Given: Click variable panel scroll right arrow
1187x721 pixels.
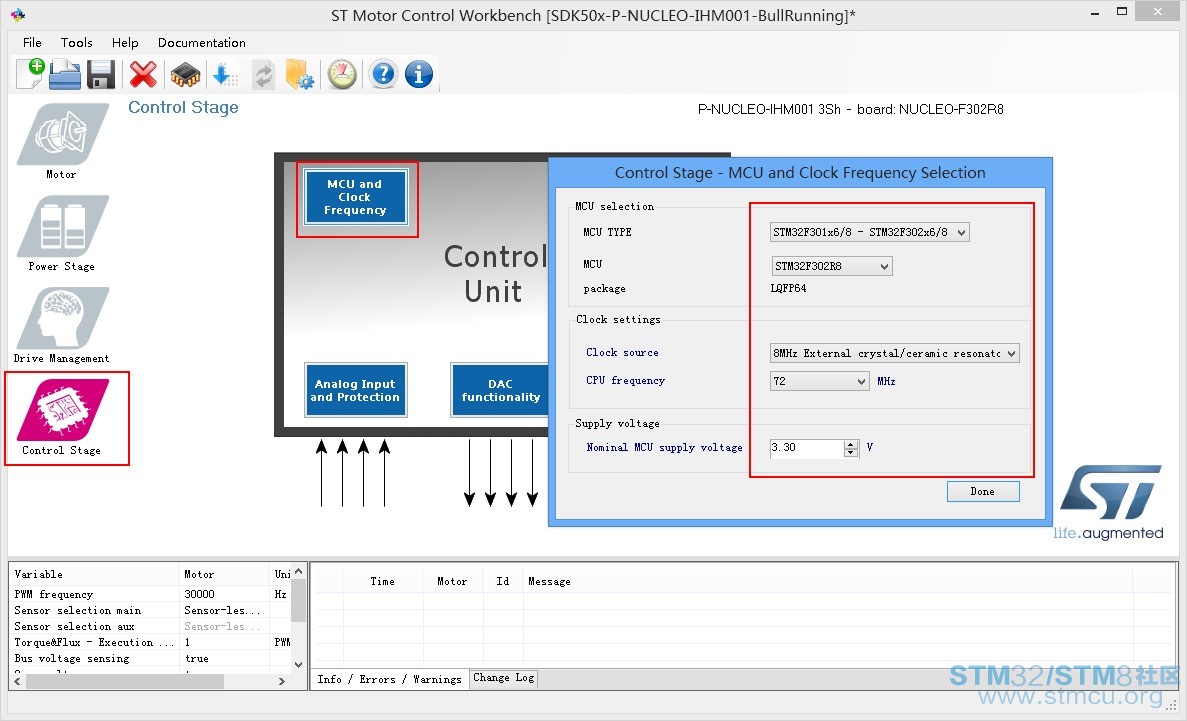Looking at the screenshot, I should pos(282,681).
